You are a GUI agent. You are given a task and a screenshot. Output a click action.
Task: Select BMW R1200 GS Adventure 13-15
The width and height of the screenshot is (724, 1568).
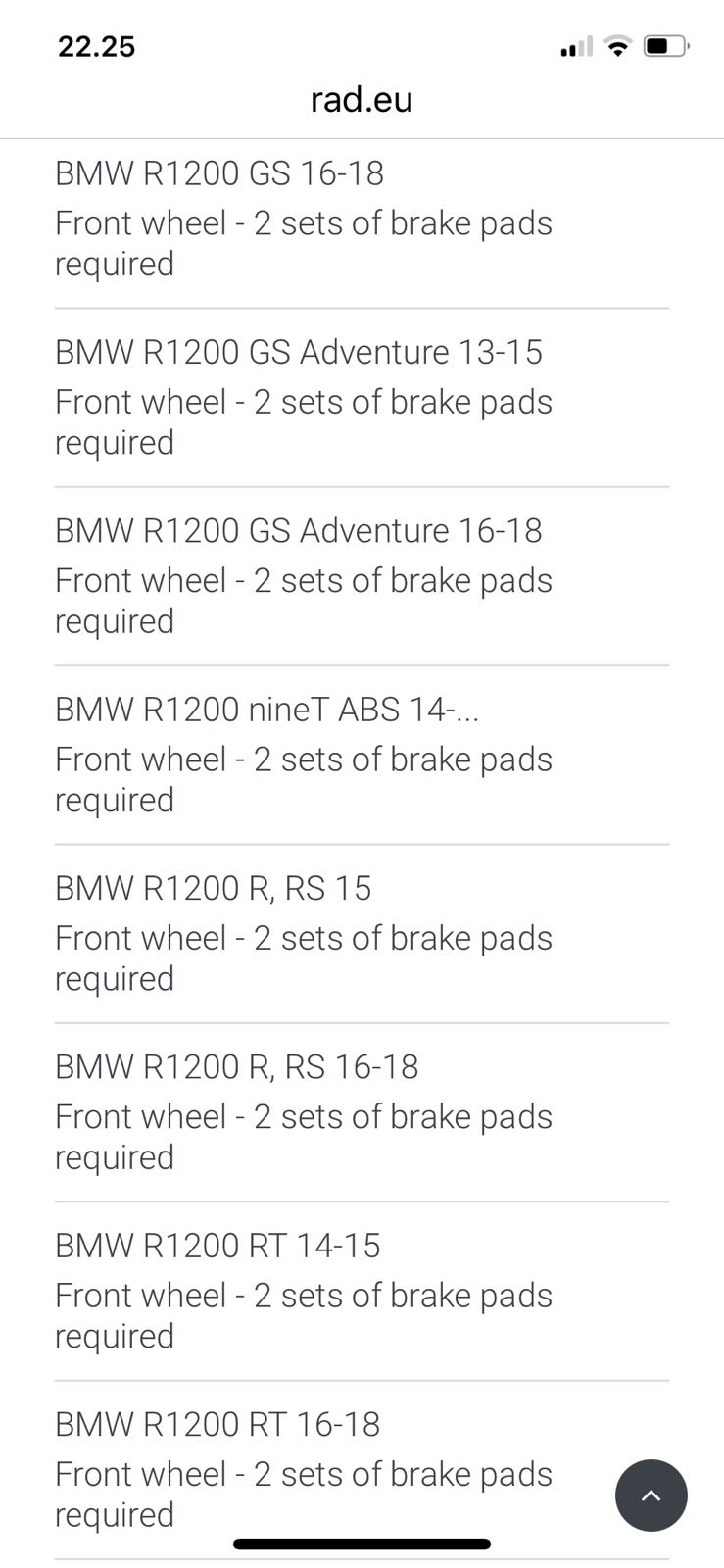[x=298, y=352]
